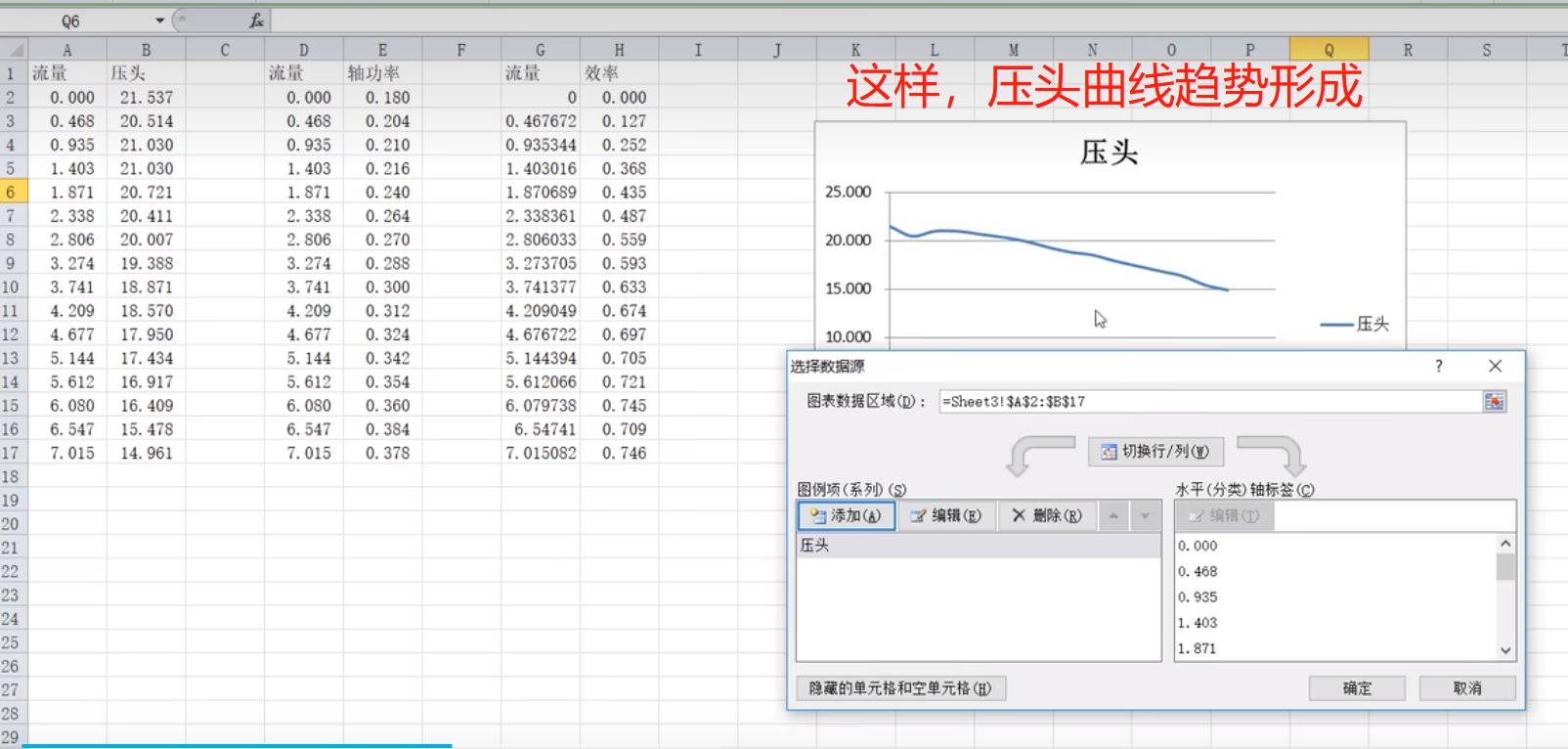Screen dimensions: 1568x749
Task: Select column G header
Action: point(541,50)
